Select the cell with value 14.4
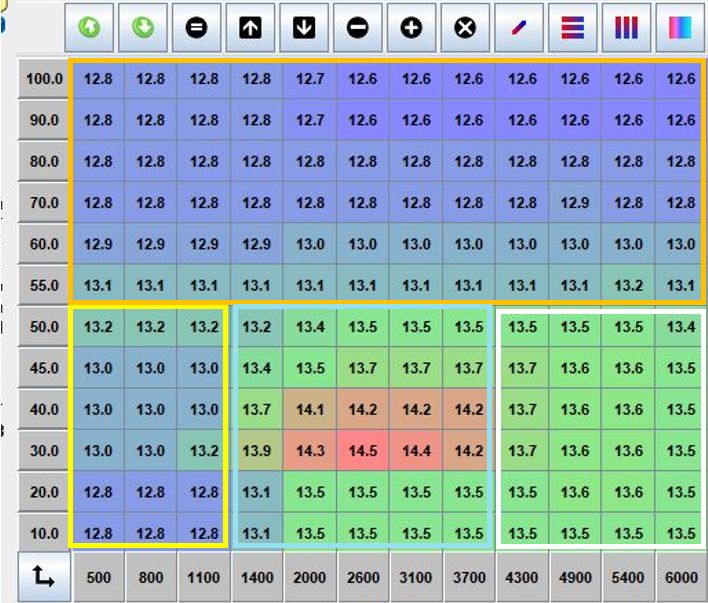708x603 pixels. (x=416, y=450)
